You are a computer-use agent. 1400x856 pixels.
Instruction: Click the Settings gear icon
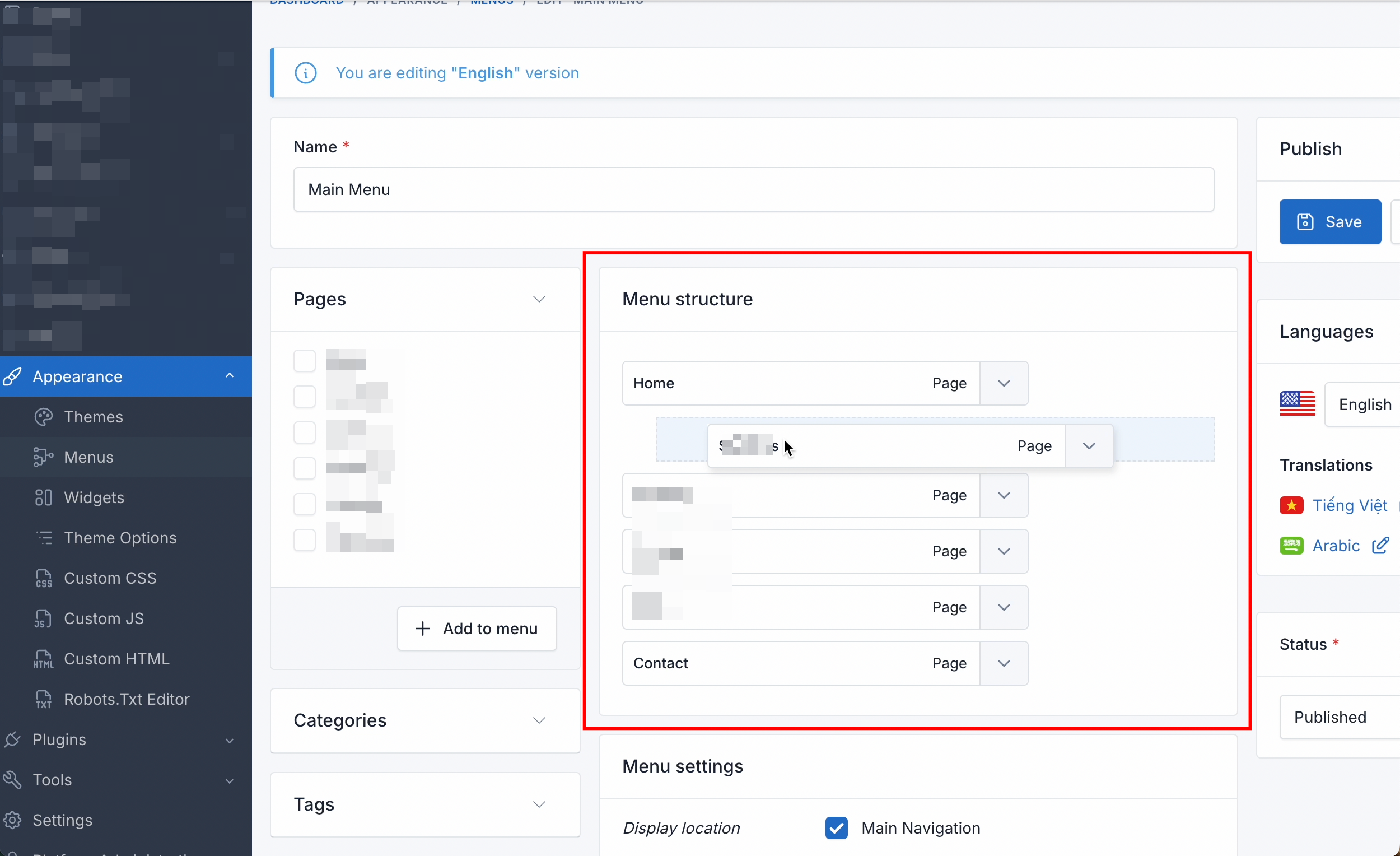(x=12, y=820)
